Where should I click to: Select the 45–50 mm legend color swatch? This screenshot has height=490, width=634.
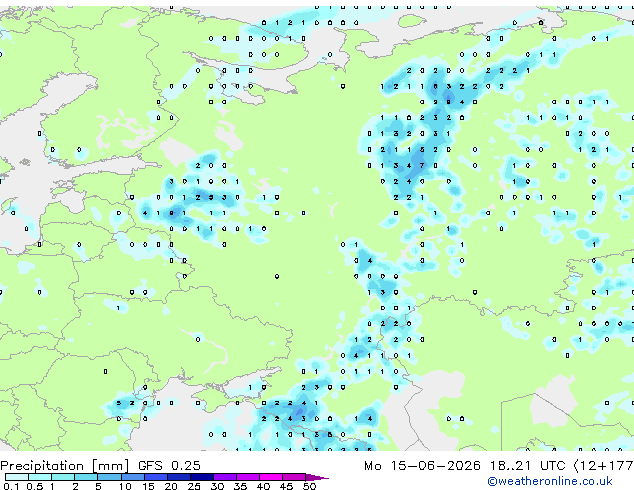pyautogui.click(x=294, y=477)
